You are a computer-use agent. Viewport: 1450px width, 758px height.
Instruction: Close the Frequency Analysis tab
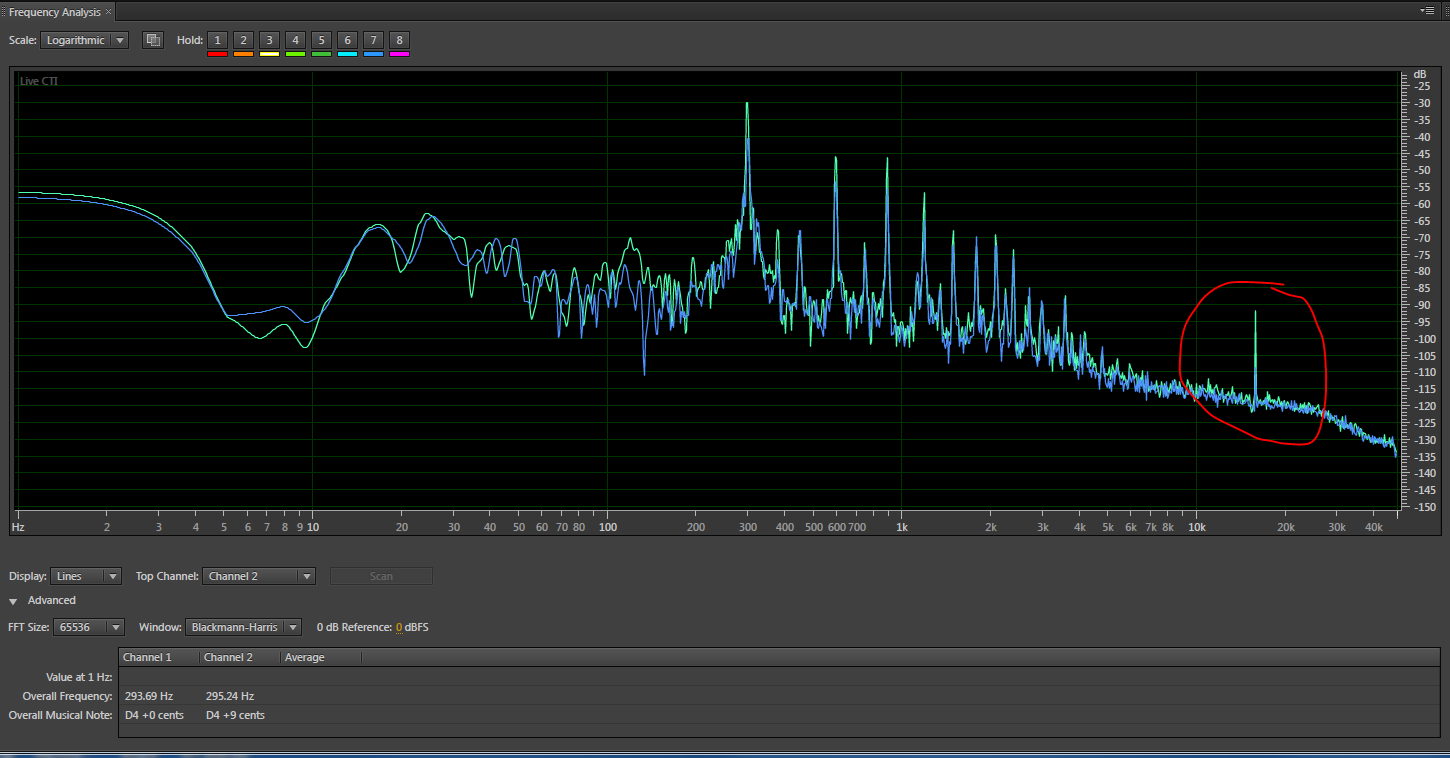pyautogui.click(x=108, y=12)
